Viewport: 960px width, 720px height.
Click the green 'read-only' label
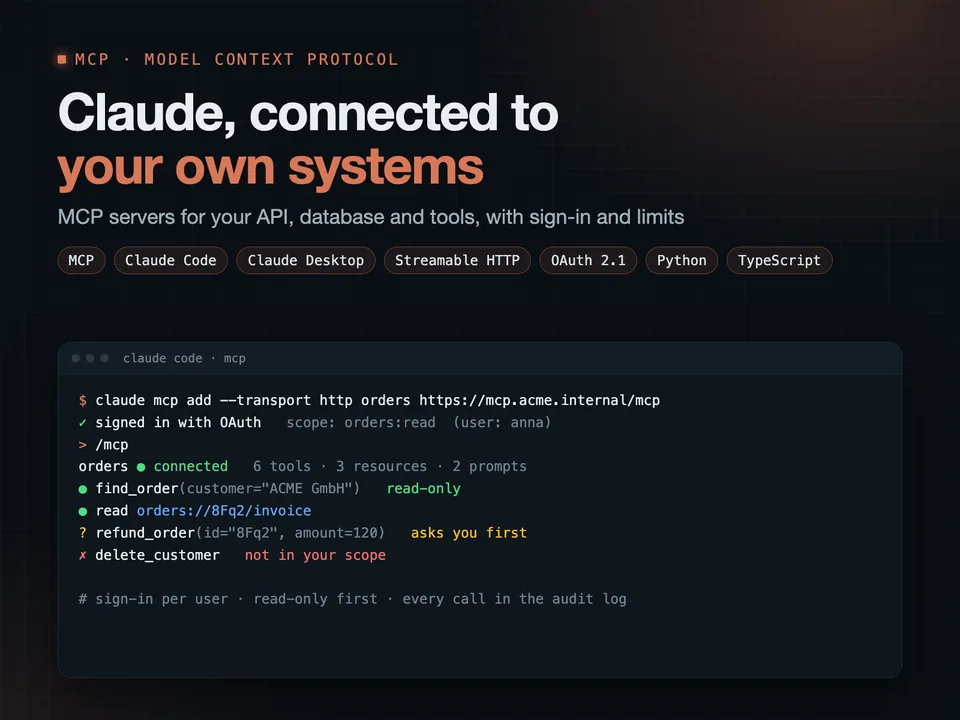[424, 489]
